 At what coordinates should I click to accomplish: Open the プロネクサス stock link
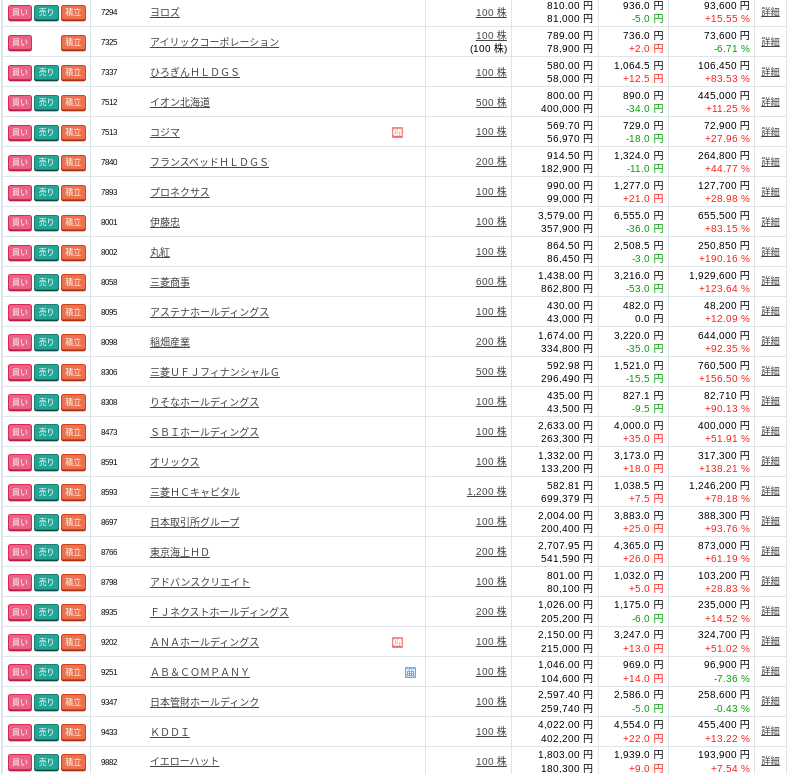coord(180,192)
